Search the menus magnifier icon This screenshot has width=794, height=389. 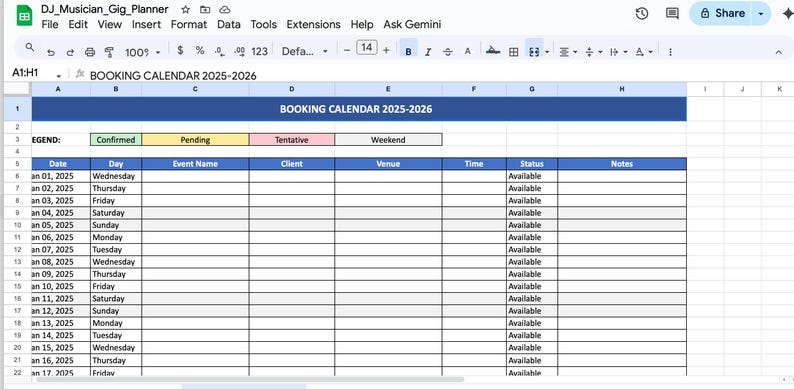click(30, 48)
